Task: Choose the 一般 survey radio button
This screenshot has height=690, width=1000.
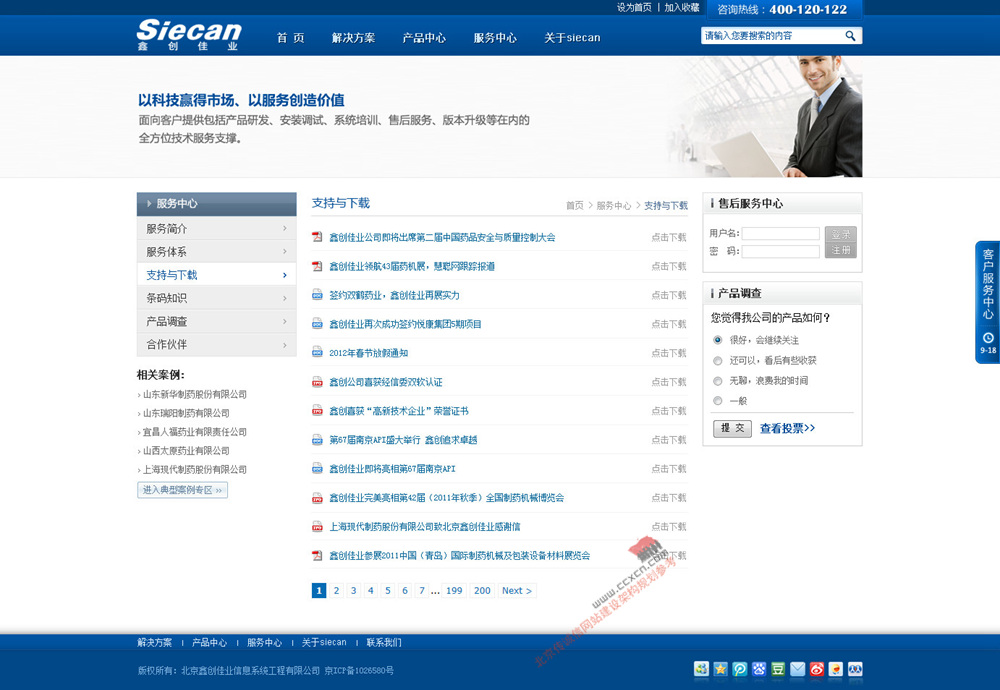Action: [717, 401]
